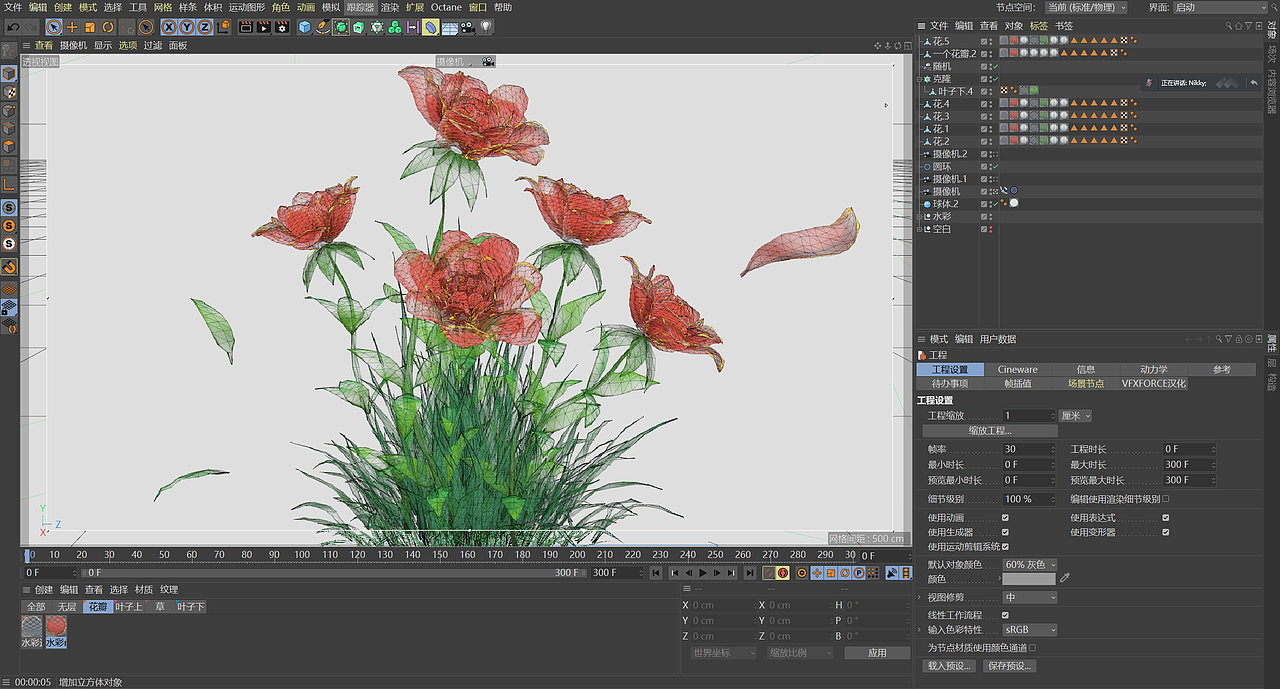Toggle the 使用生成器 checkbox
Viewport: 1280px width, 689px height.
(1005, 532)
